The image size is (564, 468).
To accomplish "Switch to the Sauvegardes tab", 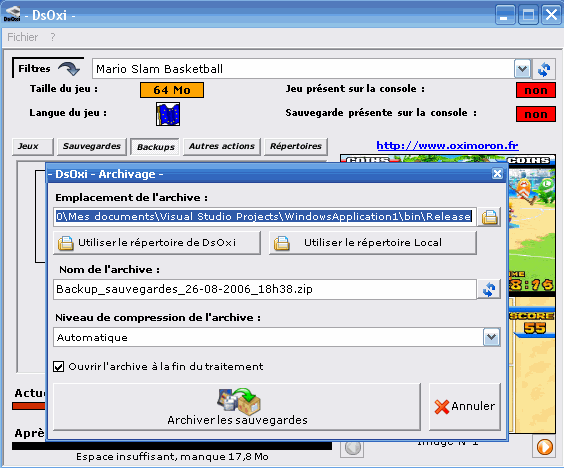I will 92,146.
